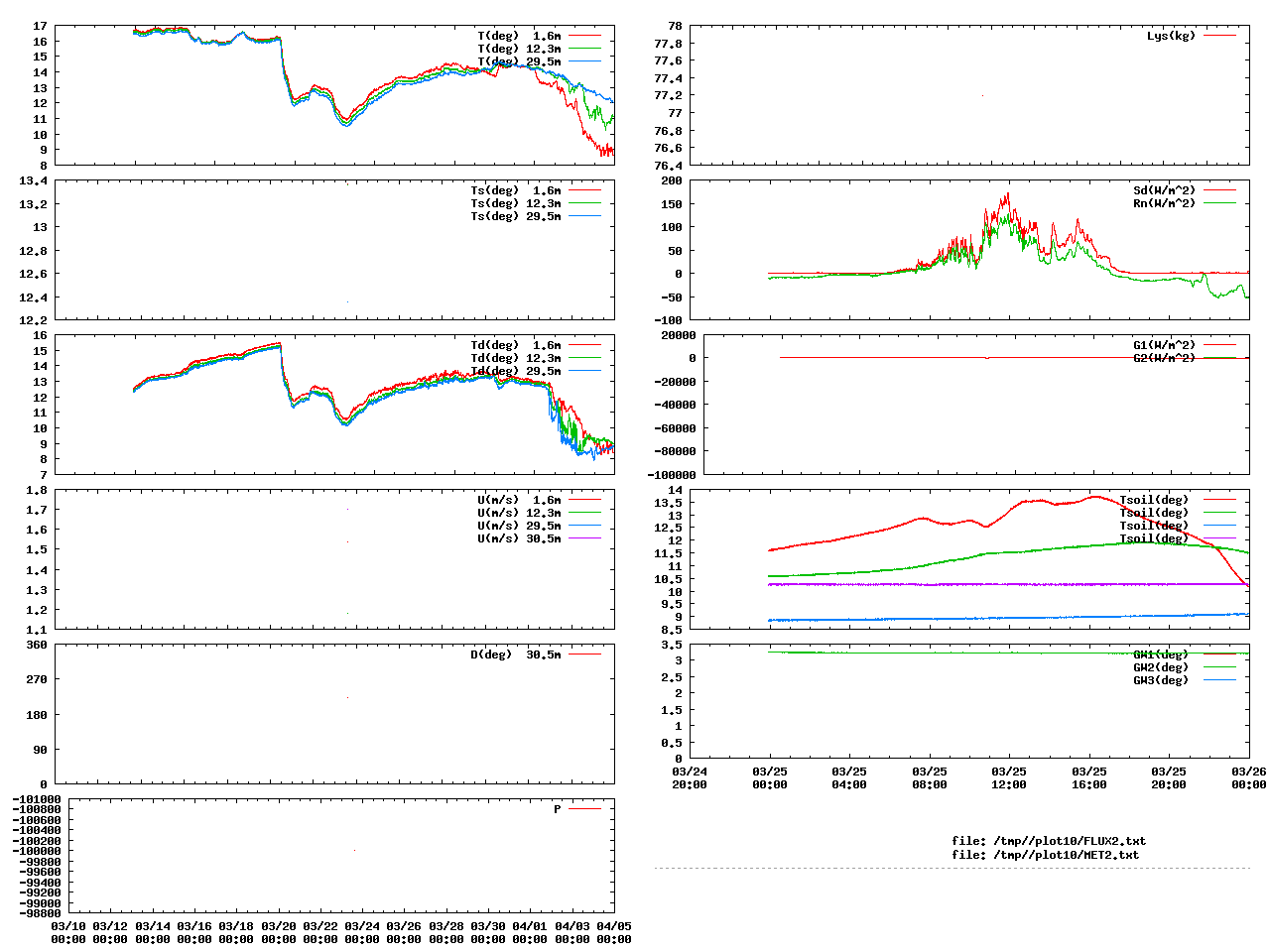Click the '-98800' pressure axis label
The height and width of the screenshot is (952, 1270).
point(40,913)
